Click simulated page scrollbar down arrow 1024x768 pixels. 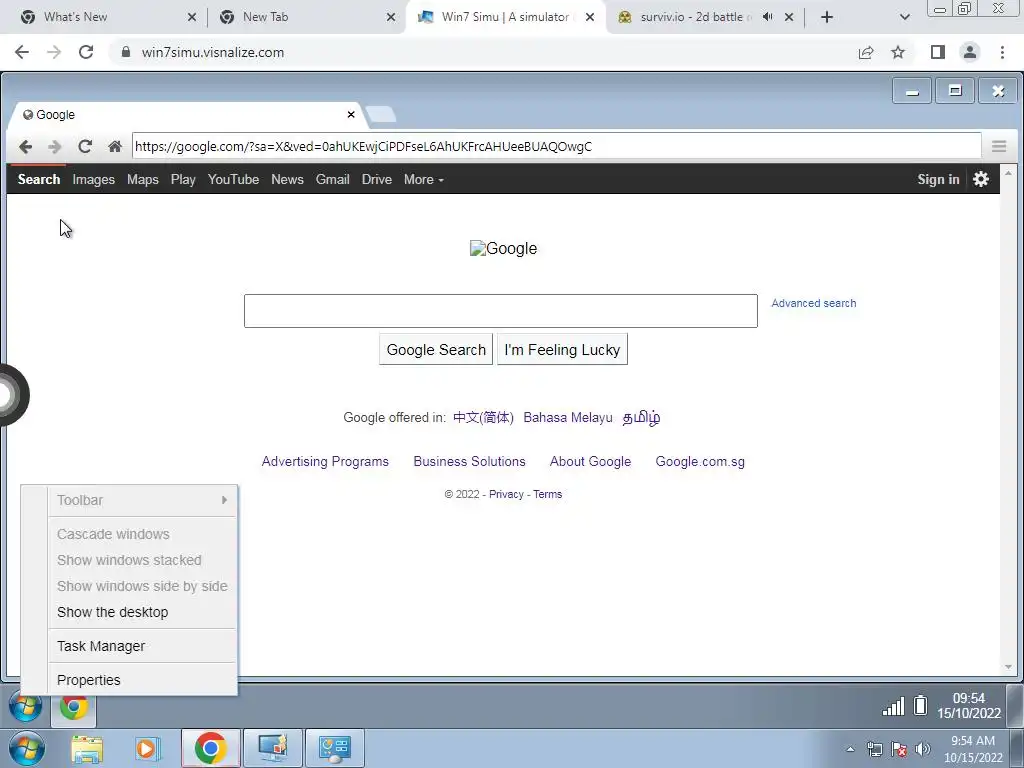(1008, 667)
